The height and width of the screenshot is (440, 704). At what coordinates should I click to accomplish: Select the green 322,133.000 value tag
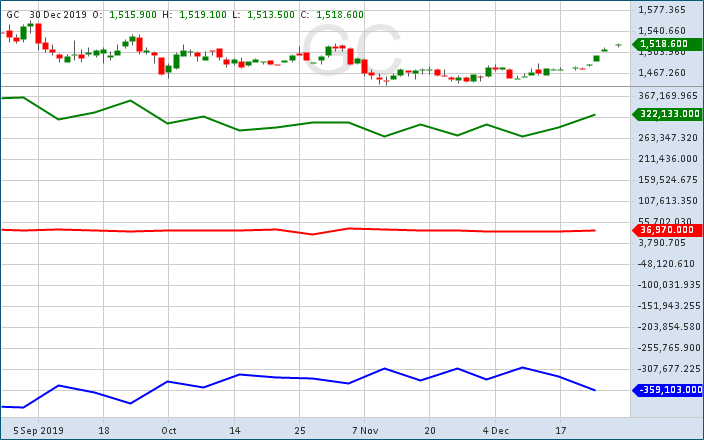667,114
